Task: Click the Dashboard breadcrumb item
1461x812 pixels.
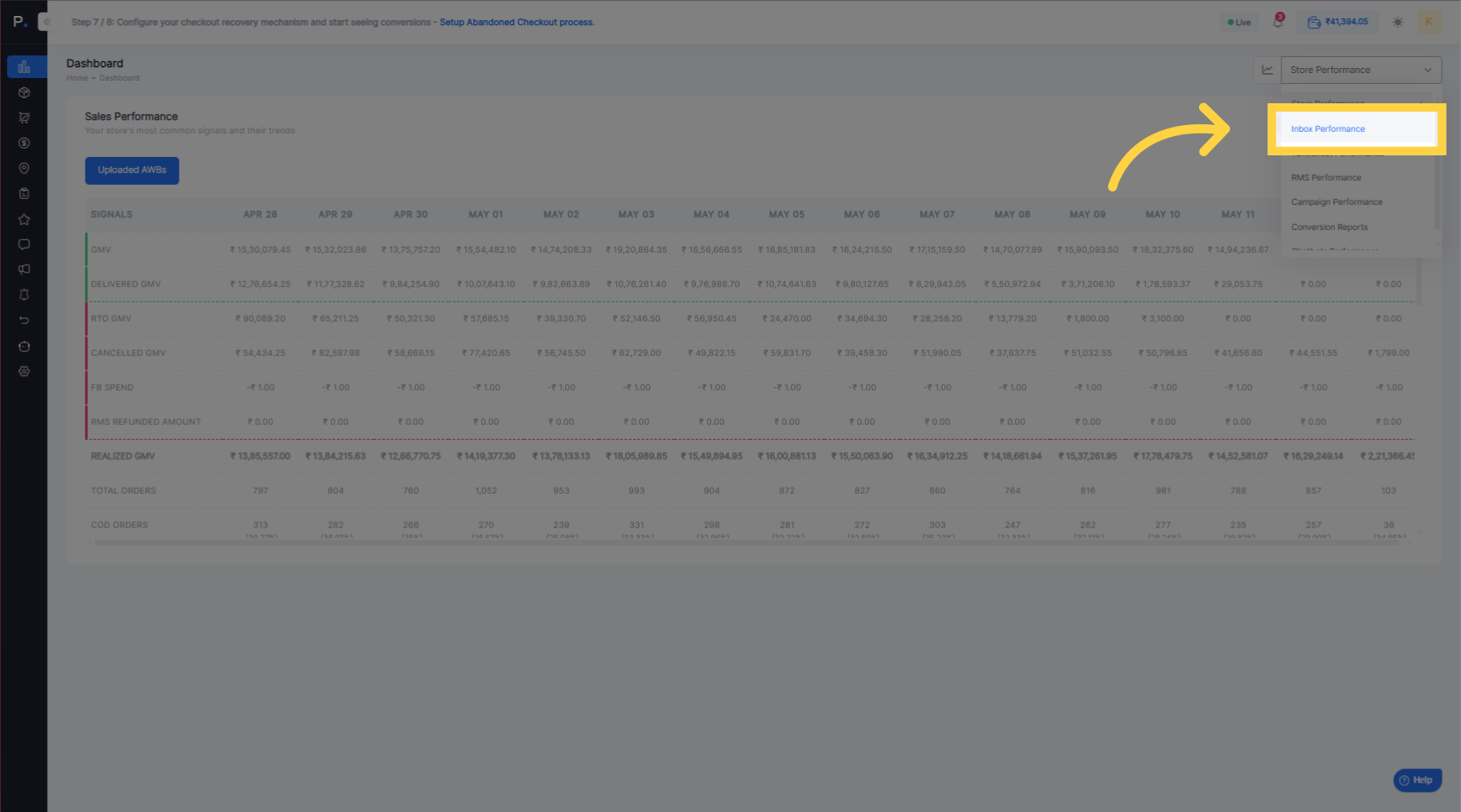Action: point(119,78)
